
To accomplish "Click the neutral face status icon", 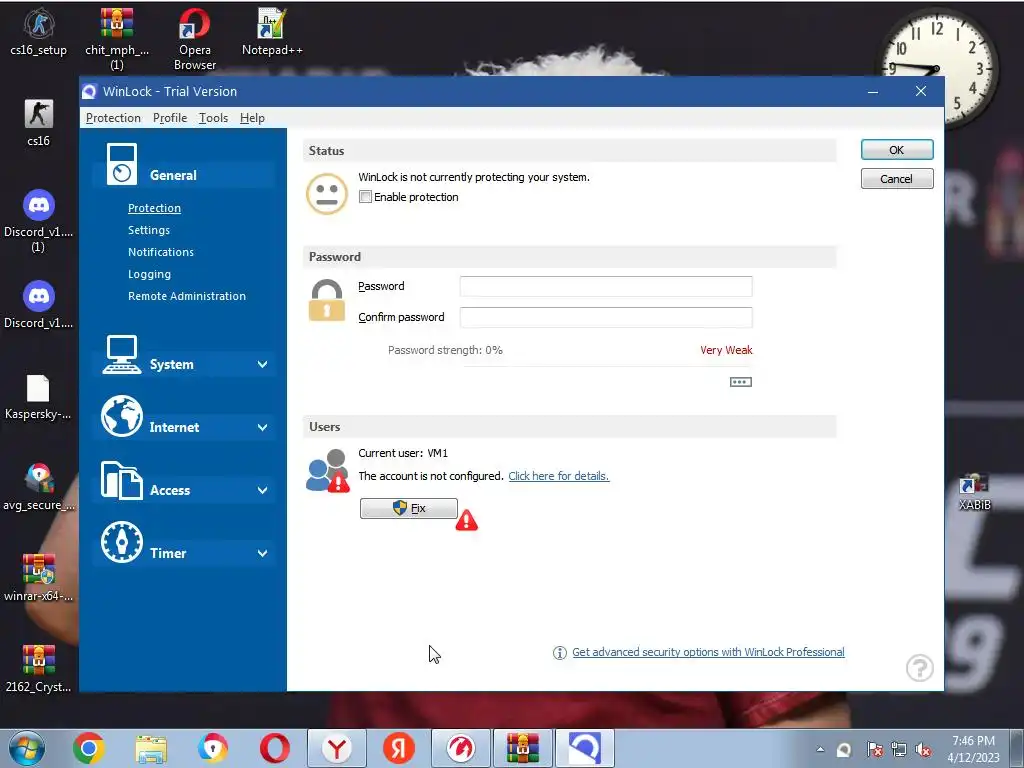I will [x=327, y=193].
